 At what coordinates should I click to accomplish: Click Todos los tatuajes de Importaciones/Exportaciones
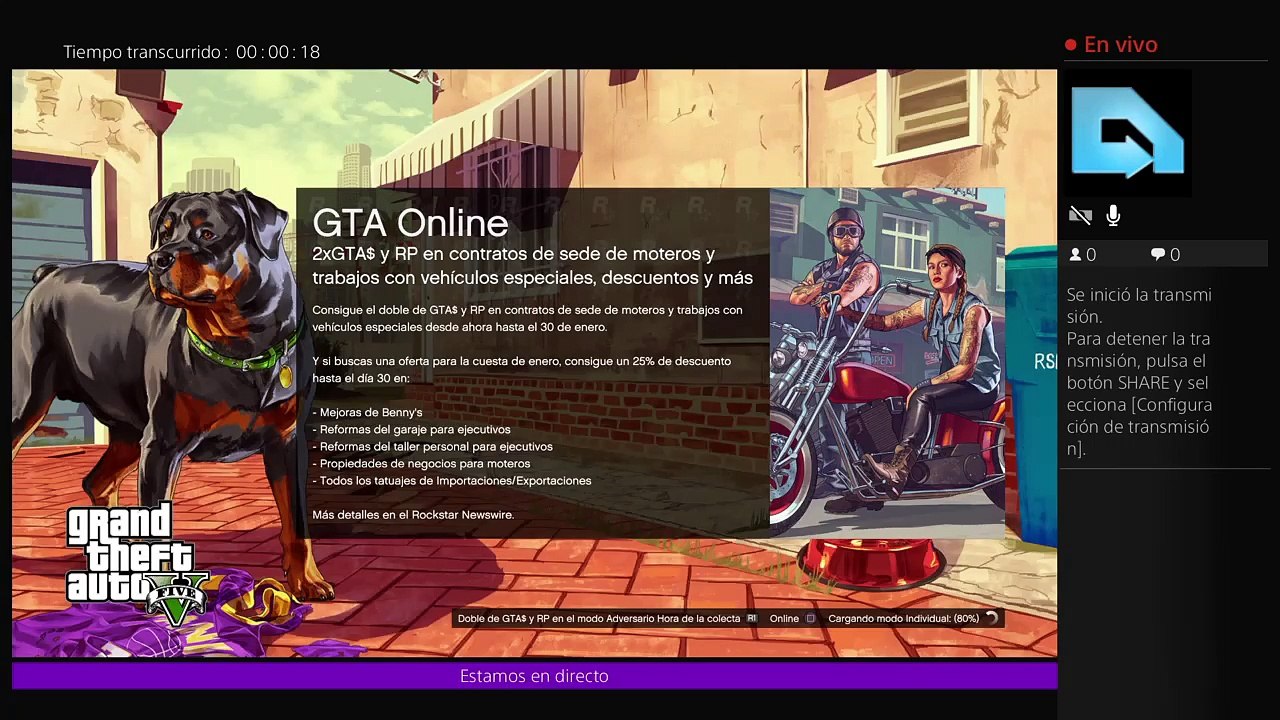[451, 480]
